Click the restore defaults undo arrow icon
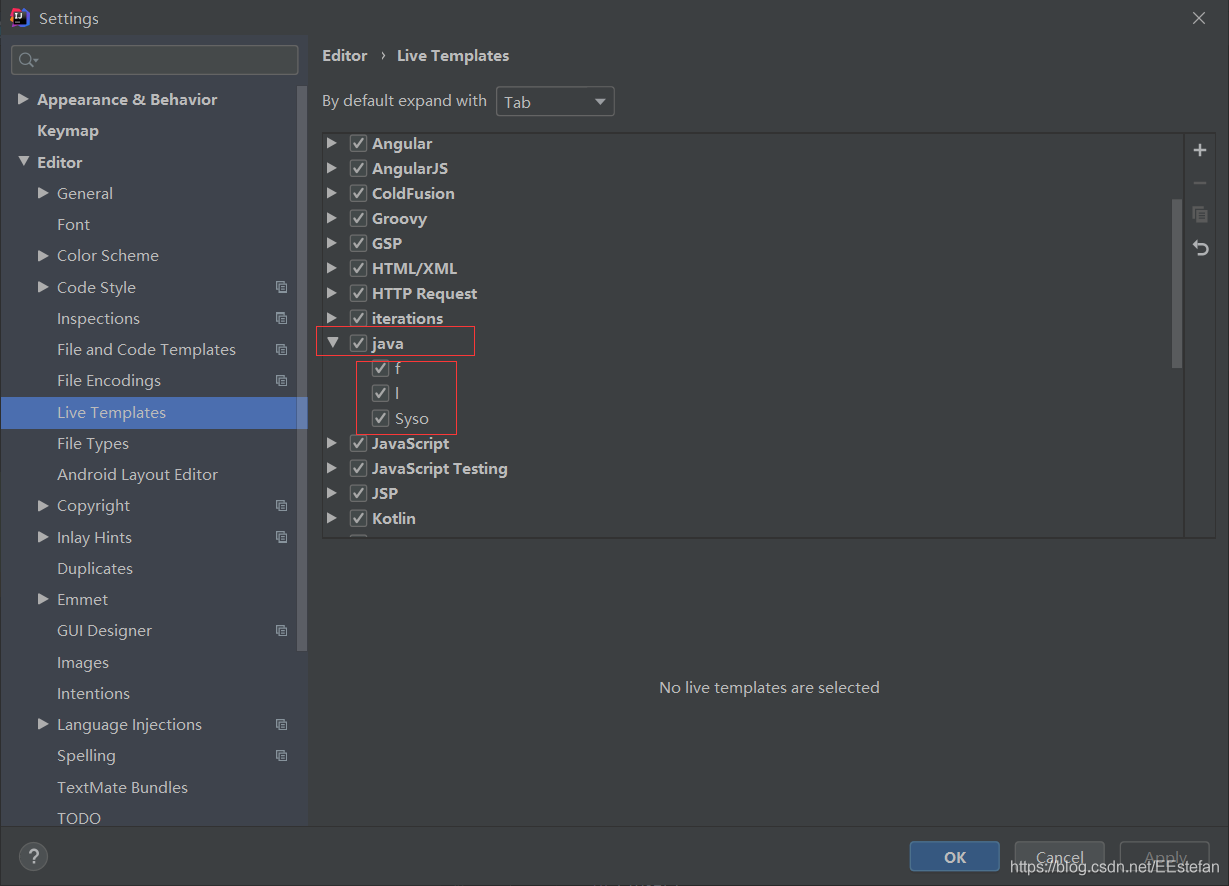 click(1200, 248)
